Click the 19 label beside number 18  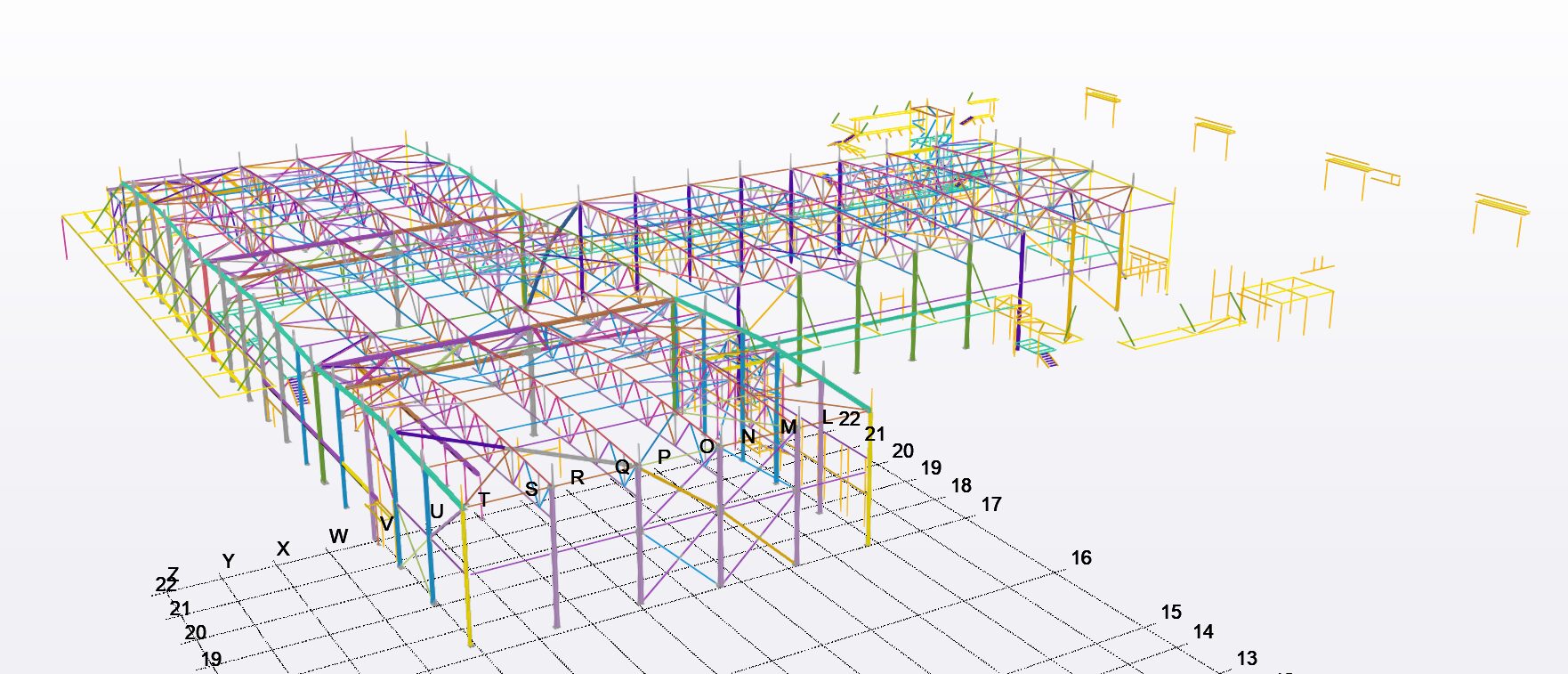[931, 467]
